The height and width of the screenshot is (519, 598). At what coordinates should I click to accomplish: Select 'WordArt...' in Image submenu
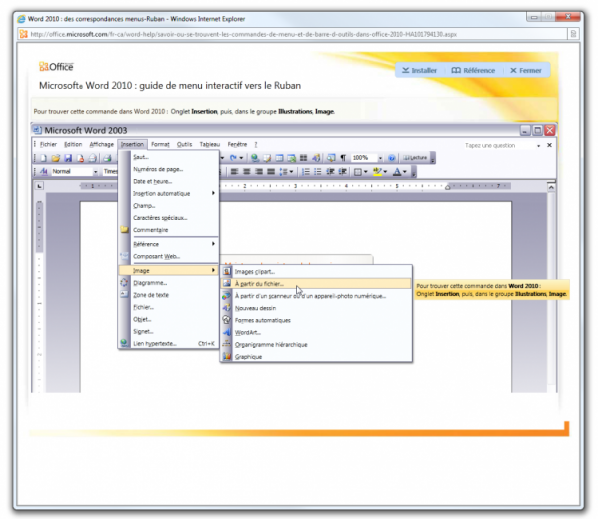tap(316, 332)
